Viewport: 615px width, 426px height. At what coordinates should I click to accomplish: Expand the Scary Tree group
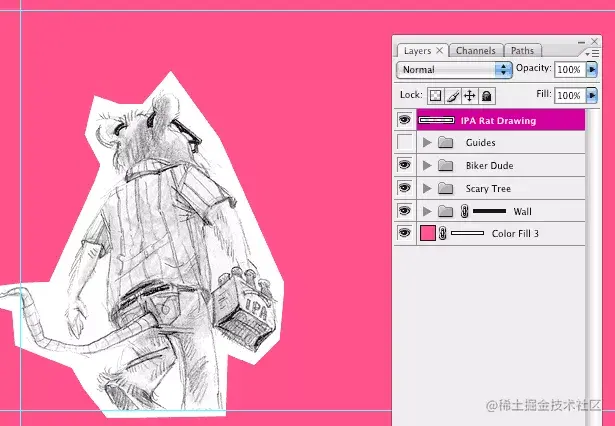coord(427,188)
